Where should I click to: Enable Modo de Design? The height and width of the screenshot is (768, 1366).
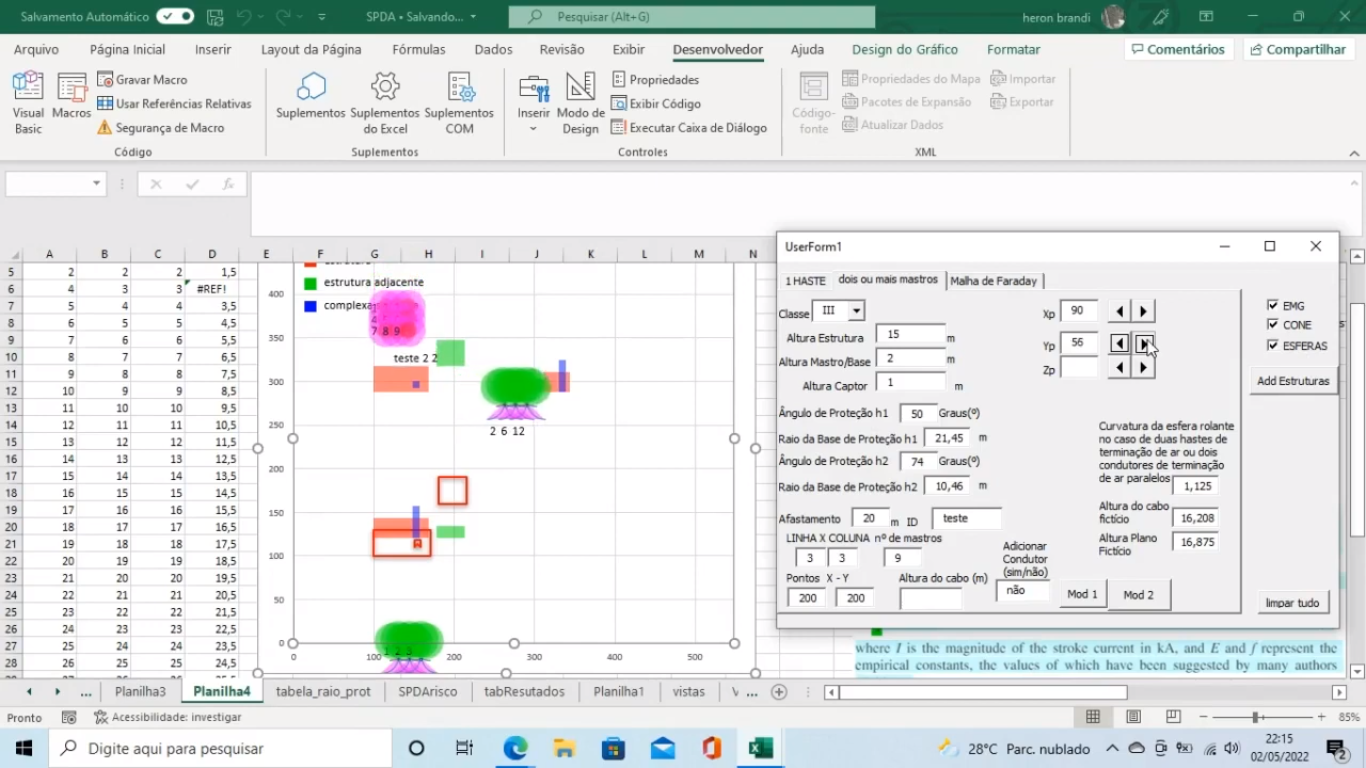coord(580,101)
